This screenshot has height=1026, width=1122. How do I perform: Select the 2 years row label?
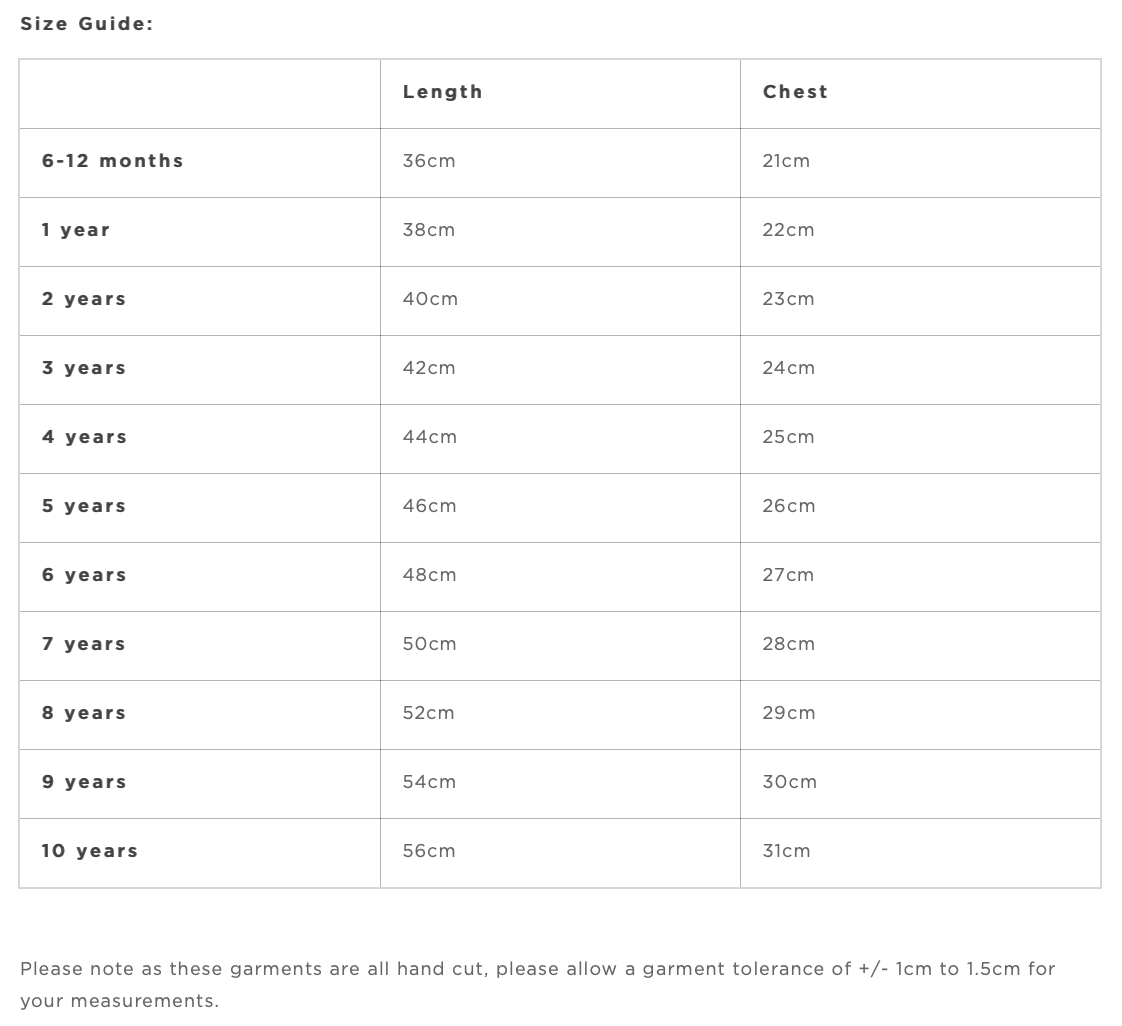(84, 299)
